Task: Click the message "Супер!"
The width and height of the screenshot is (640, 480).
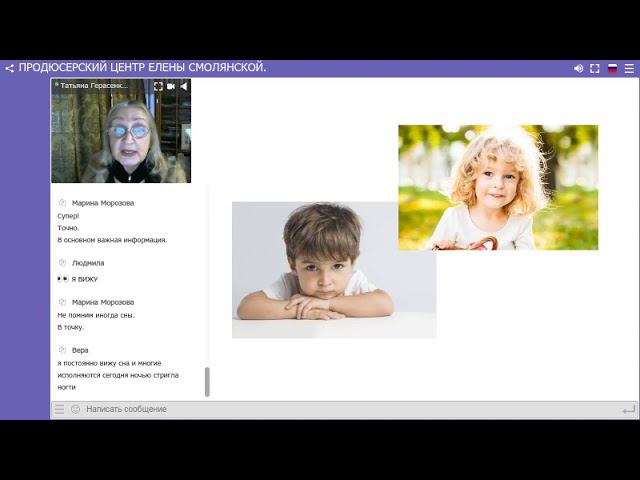Action: (x=68, y=216)
